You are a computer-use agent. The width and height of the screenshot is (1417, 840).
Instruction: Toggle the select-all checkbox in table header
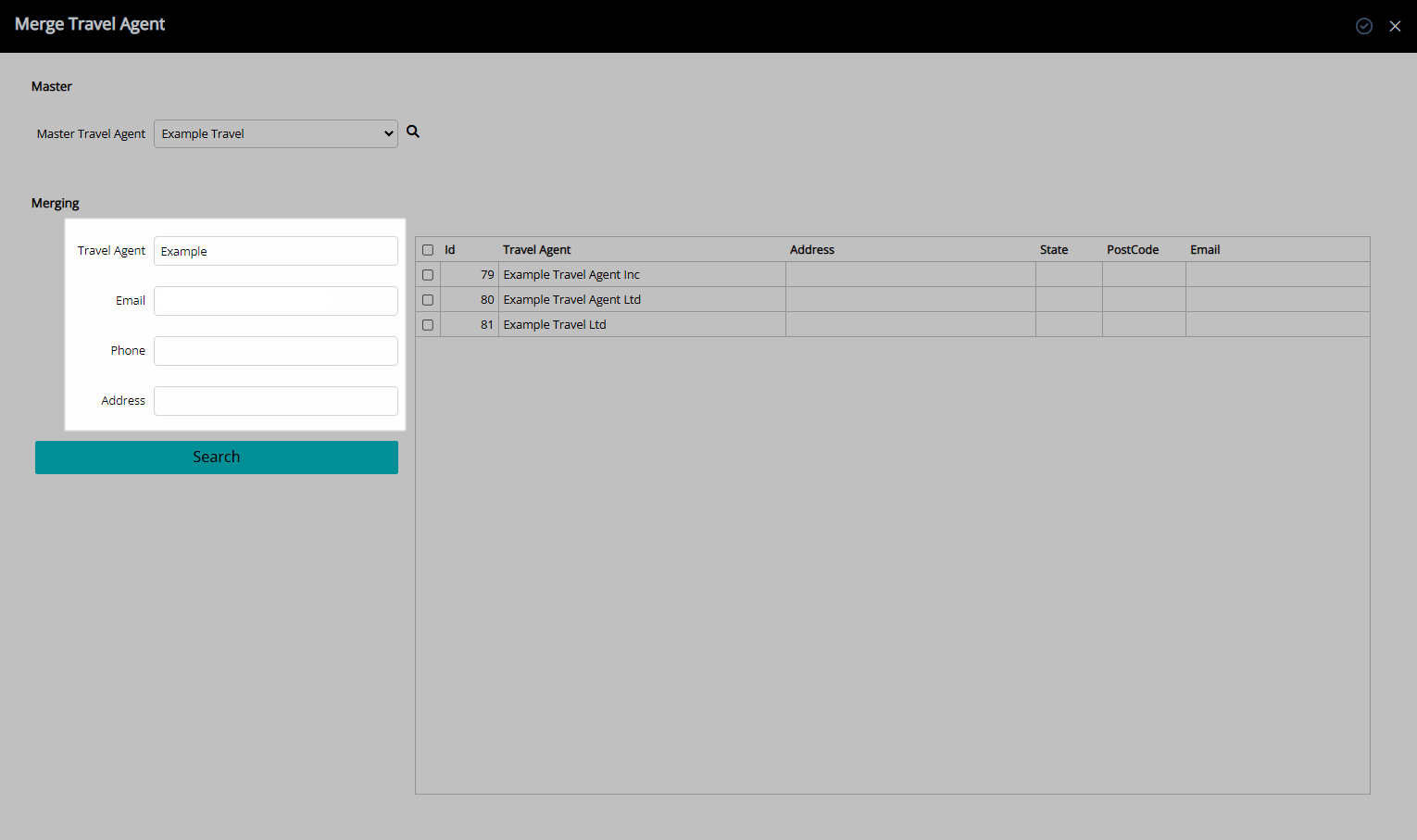pyautogui.click(x=428, y=250)
